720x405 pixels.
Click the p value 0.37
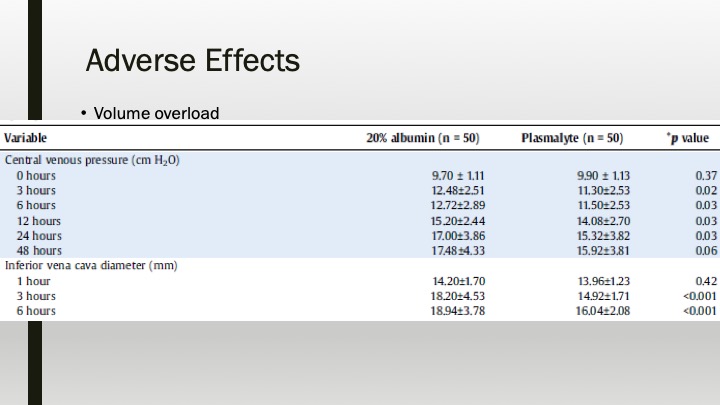[x=705, y=175]
